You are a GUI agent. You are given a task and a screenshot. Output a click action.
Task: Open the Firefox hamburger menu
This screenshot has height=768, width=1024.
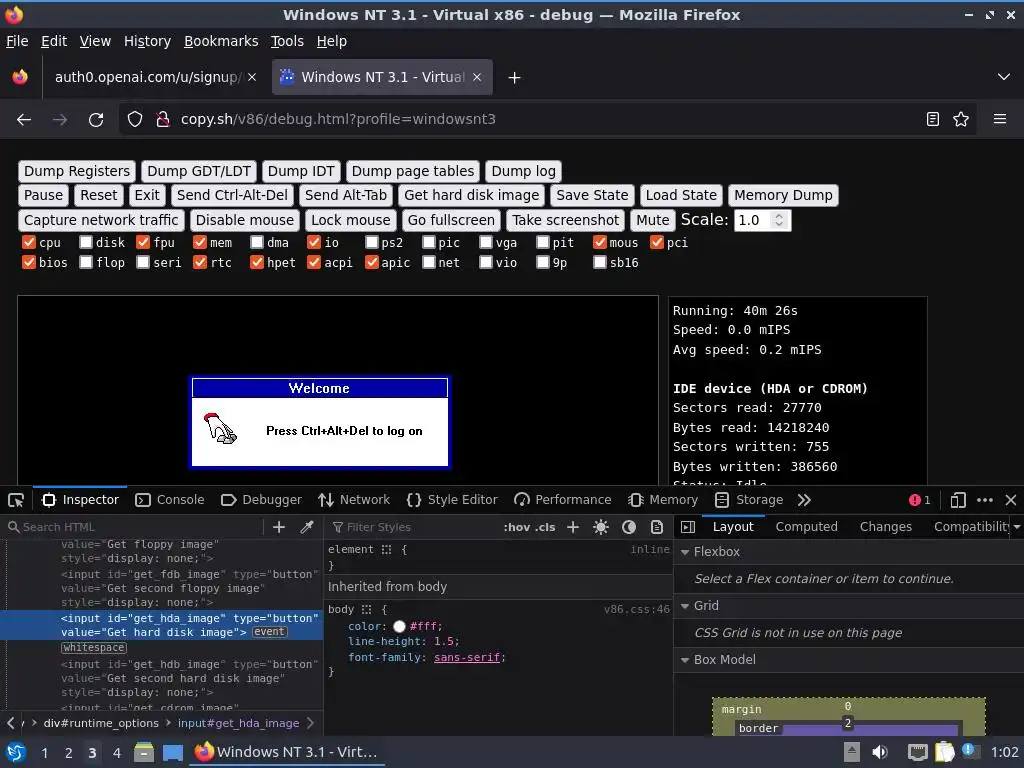point(1000,119)
